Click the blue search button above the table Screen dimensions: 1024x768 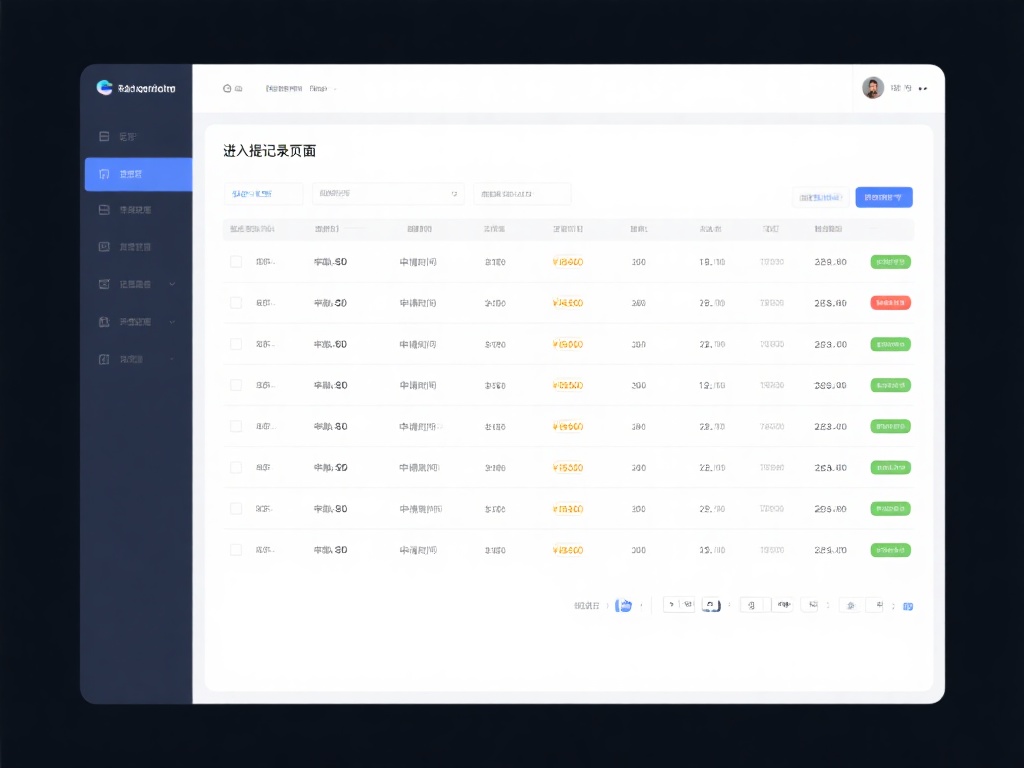coord(884,197)
